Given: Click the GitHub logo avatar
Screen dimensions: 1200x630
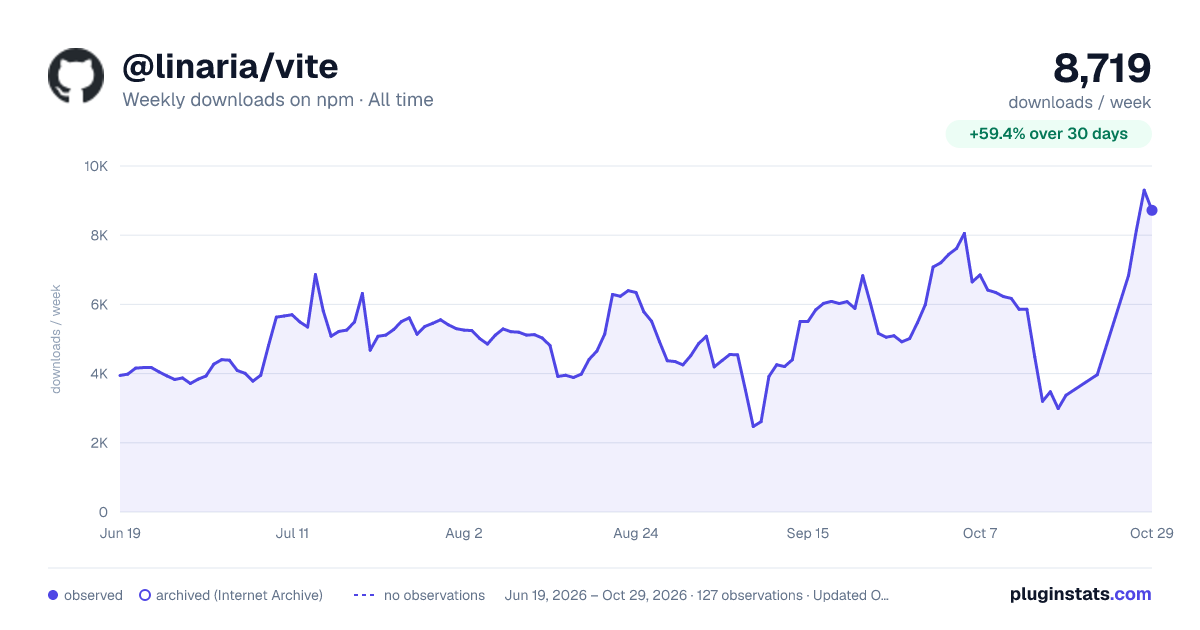Looking at the screenshot, I should 76,76.
